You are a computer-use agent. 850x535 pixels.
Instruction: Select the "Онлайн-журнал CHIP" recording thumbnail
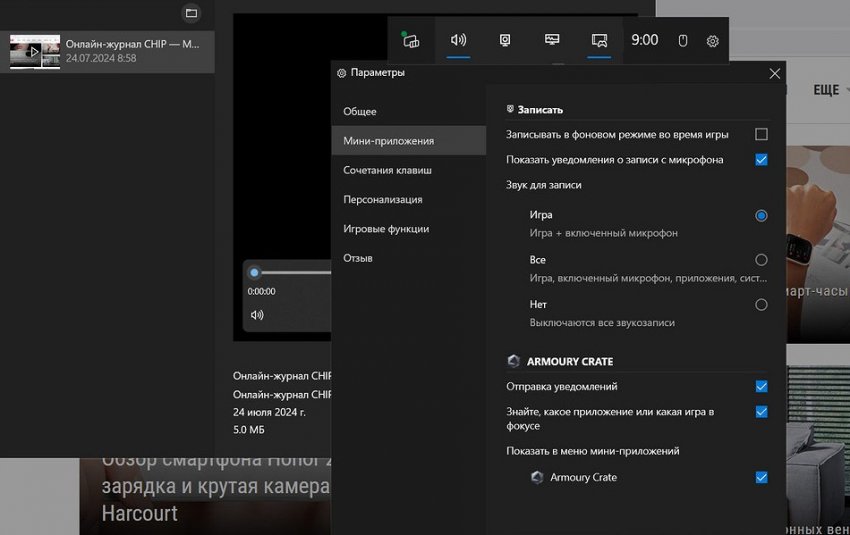tap(35, 51)
